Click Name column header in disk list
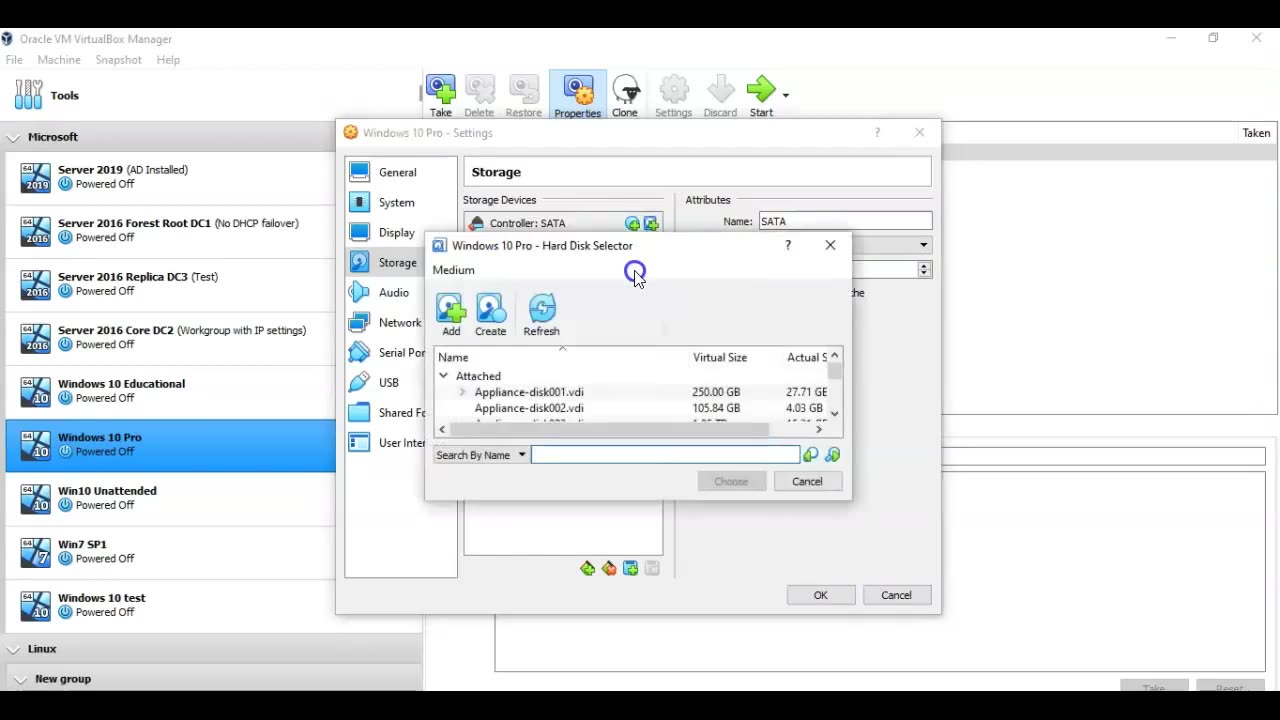The image size is (1280, 720). (562, 357)
